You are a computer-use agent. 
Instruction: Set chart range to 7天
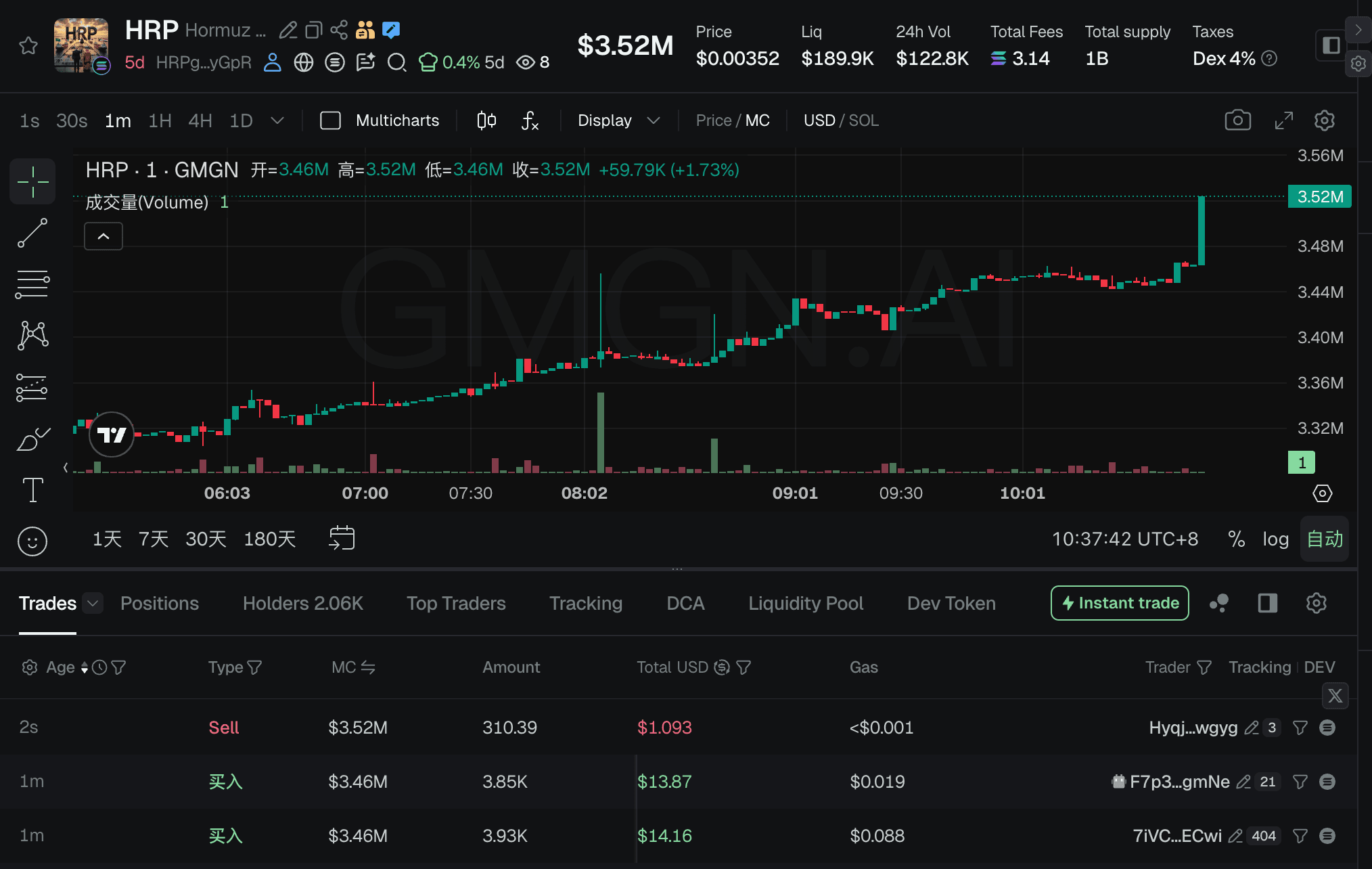pos(154,539)
